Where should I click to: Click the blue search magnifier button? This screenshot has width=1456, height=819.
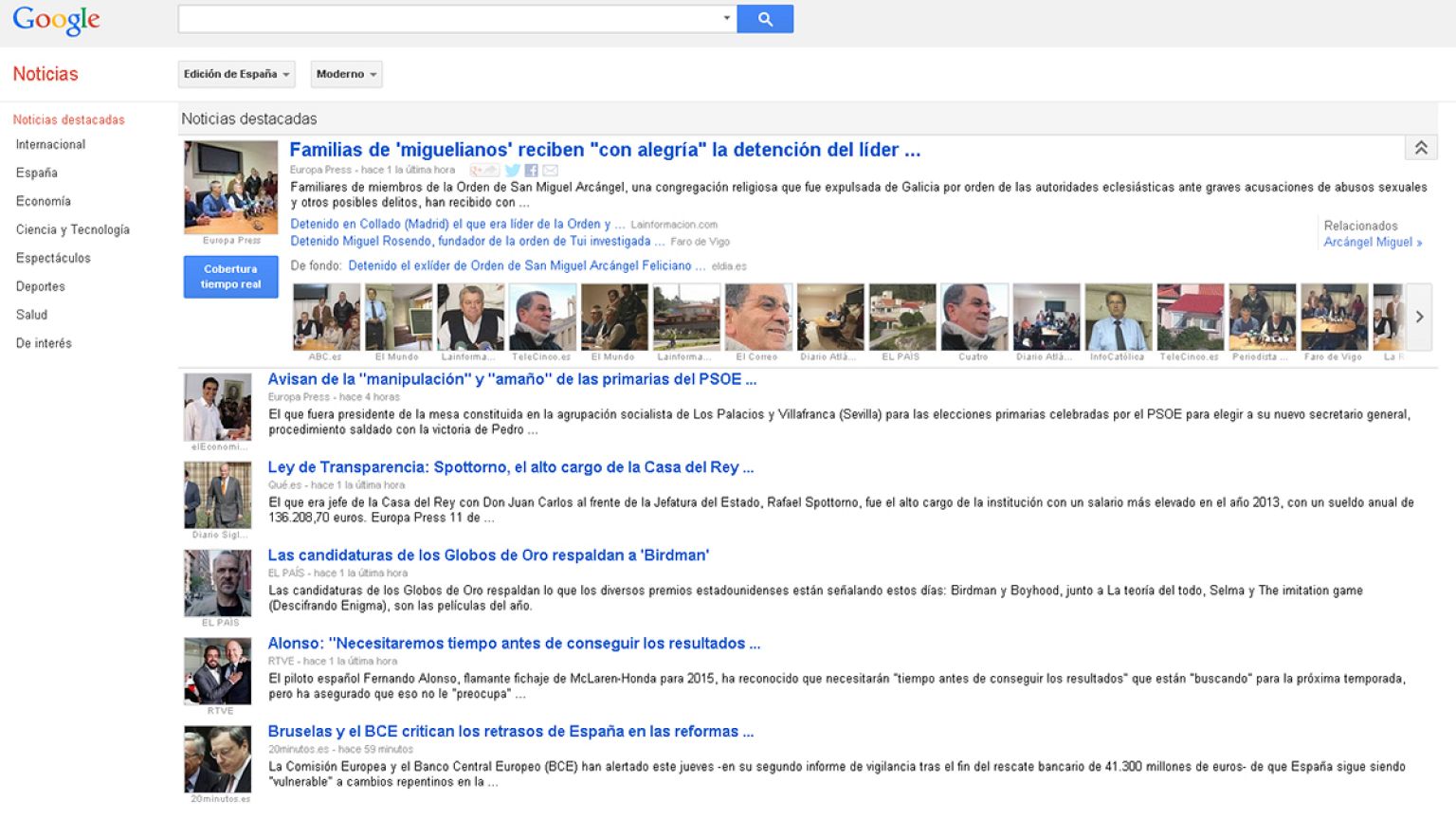point(765,19)
